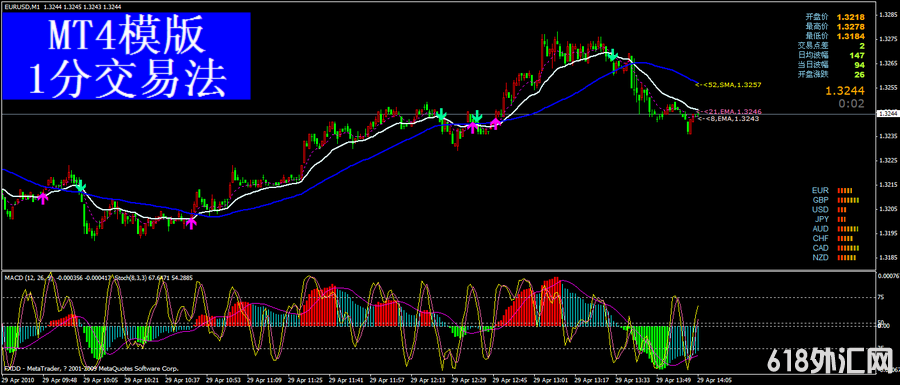900x385 pixels.
Task: Click the 日均波幅 value 147
Action: pyautogui.click(x=858, y=55)
